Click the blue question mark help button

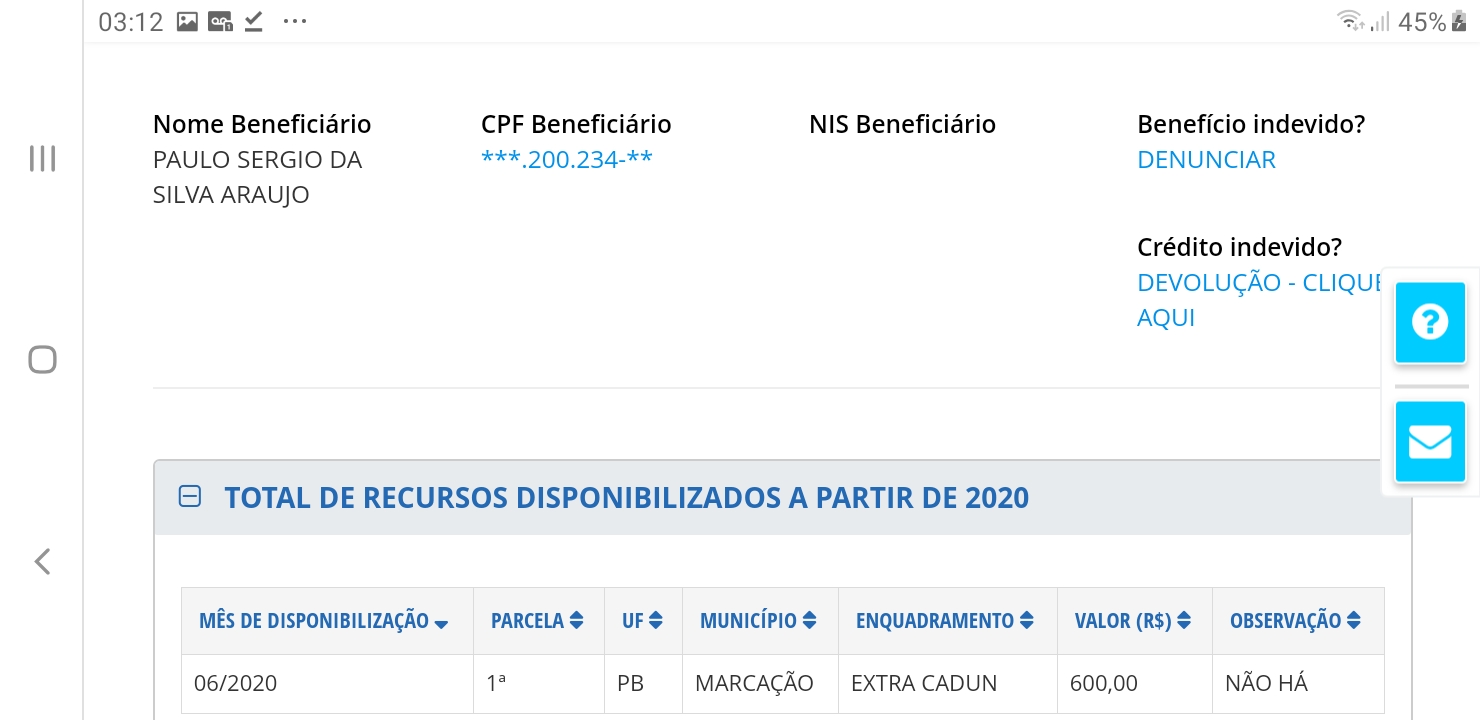click(1430, 322)
